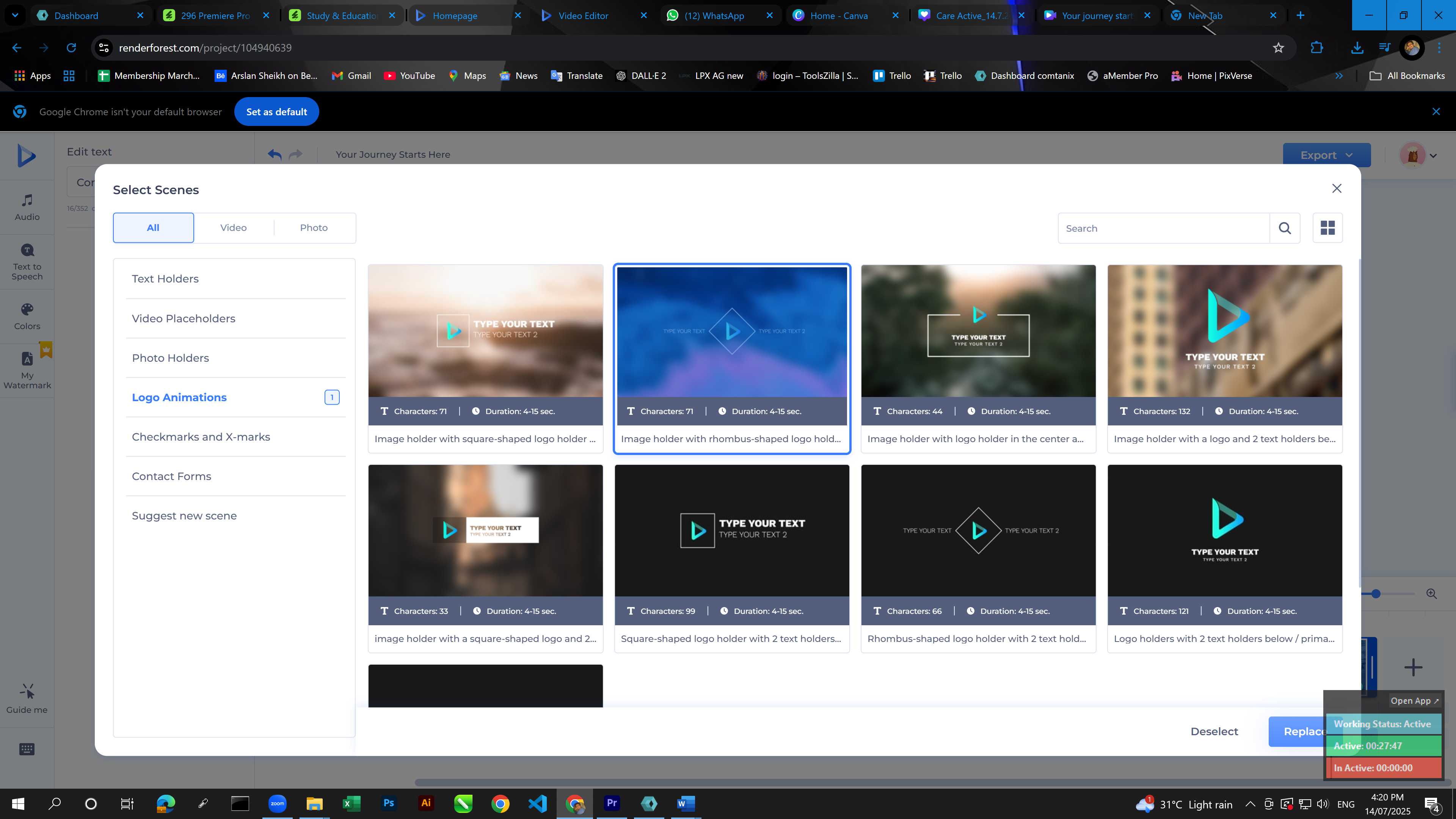Bookmark this page with star icon
The image size is (1456, 819).
click(1279, 48)
